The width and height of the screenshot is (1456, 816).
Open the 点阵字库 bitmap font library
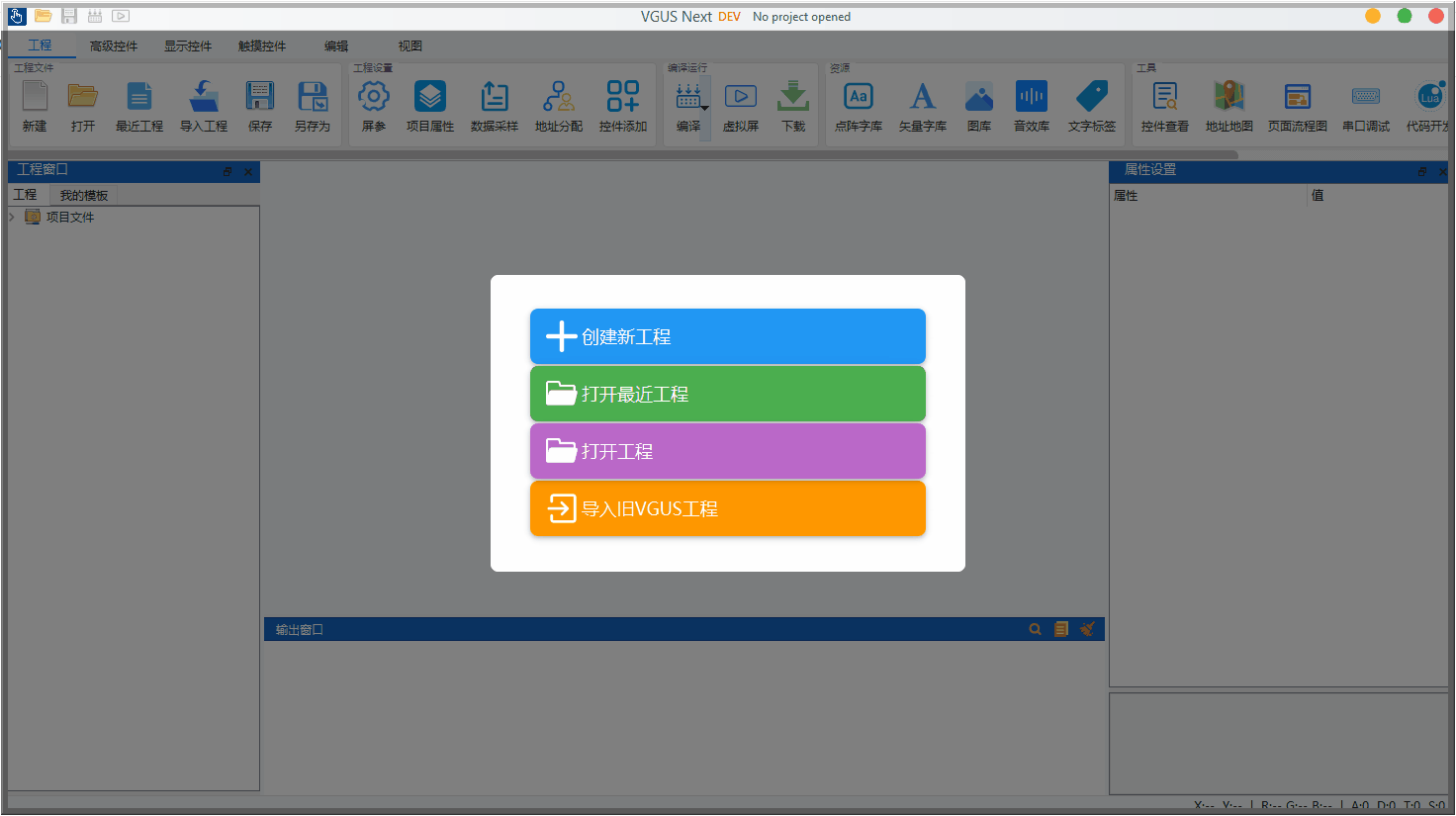(859, 96)
